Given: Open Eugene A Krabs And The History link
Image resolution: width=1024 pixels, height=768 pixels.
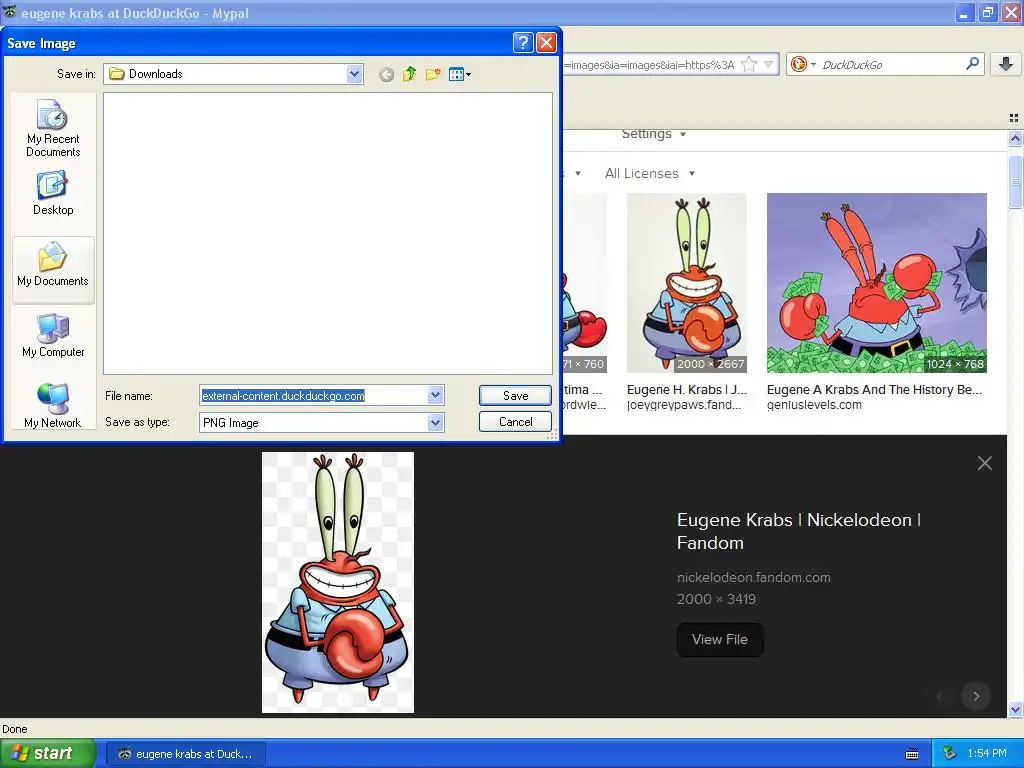Looking at the screenshot, I should (874, 390).
